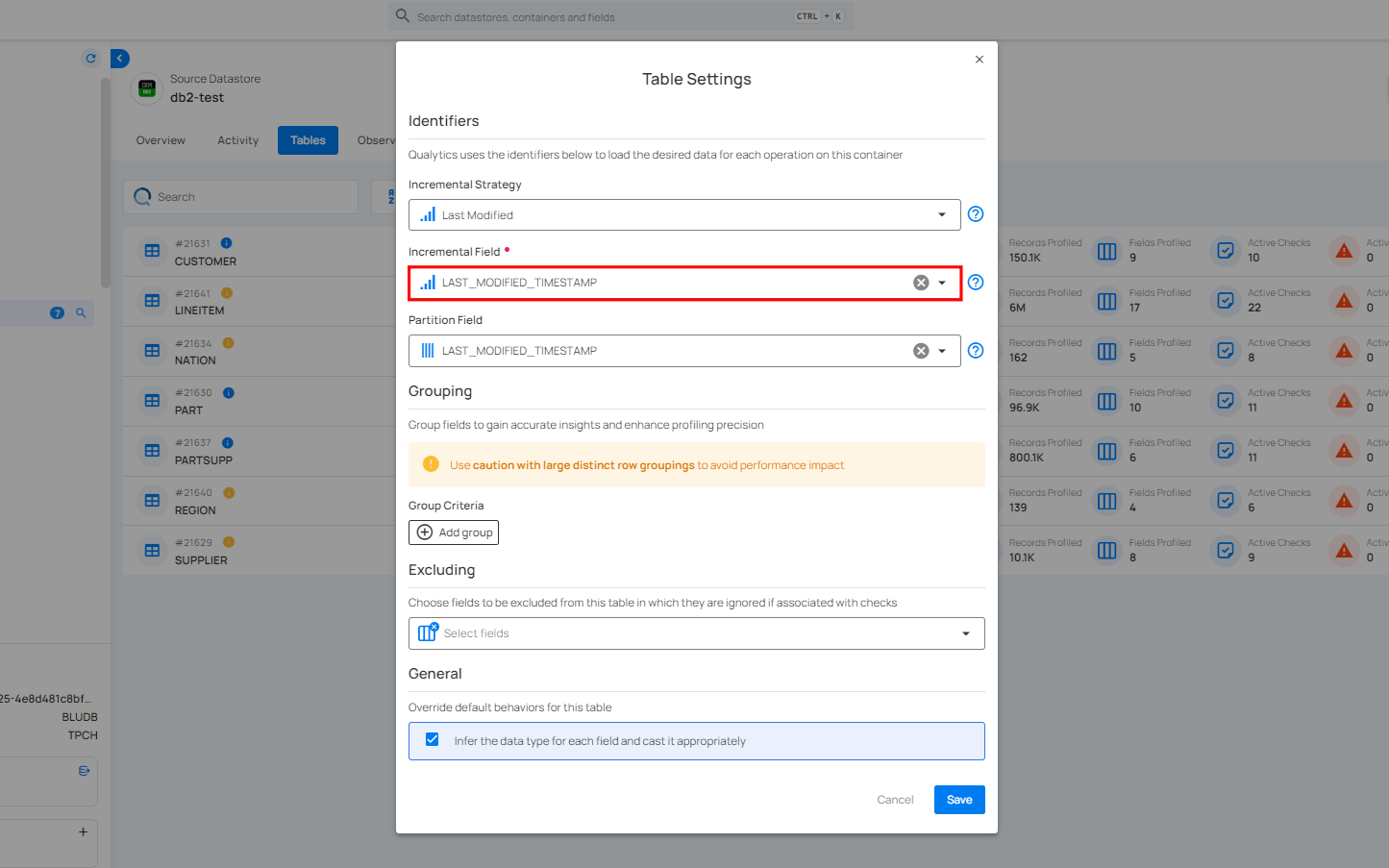Toggle the infer data type checkbox
This screenshot has height=868, width=1389.
click(433, 740)
